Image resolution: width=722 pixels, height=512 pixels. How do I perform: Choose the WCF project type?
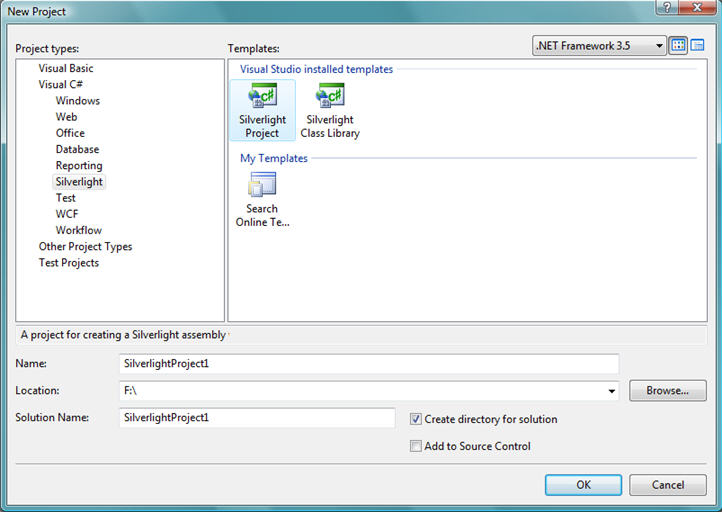67,214
